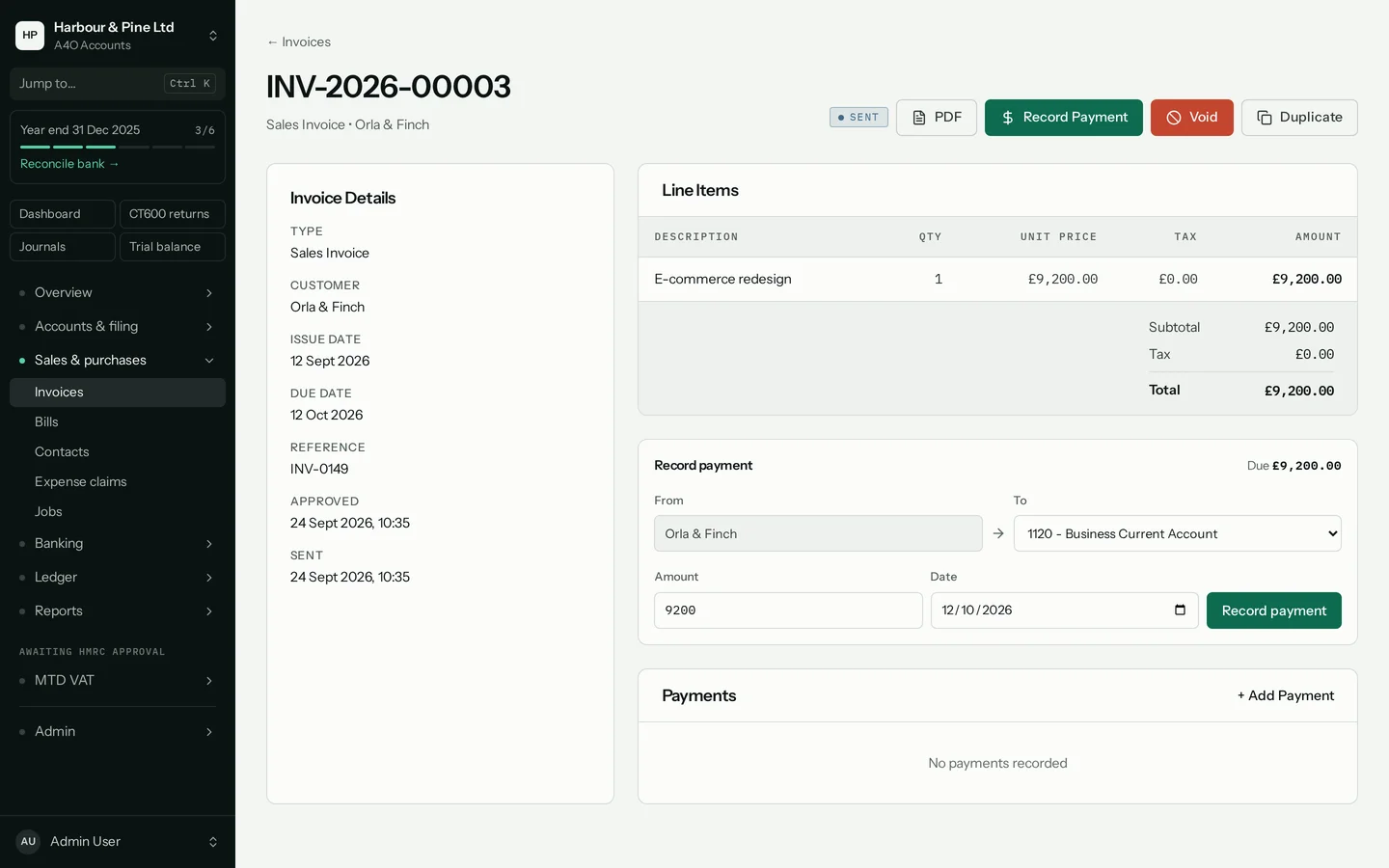Click the E-commerce redesign line description
This screenshot has height=868, width=1389.
723,280
